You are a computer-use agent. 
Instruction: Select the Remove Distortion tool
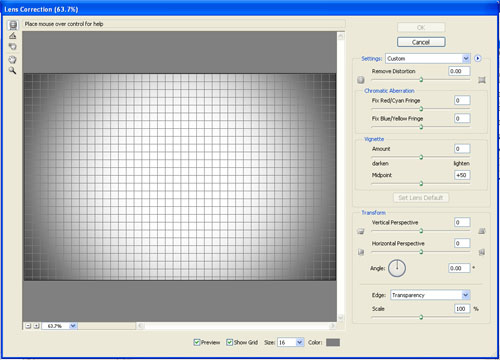(13, 25)
